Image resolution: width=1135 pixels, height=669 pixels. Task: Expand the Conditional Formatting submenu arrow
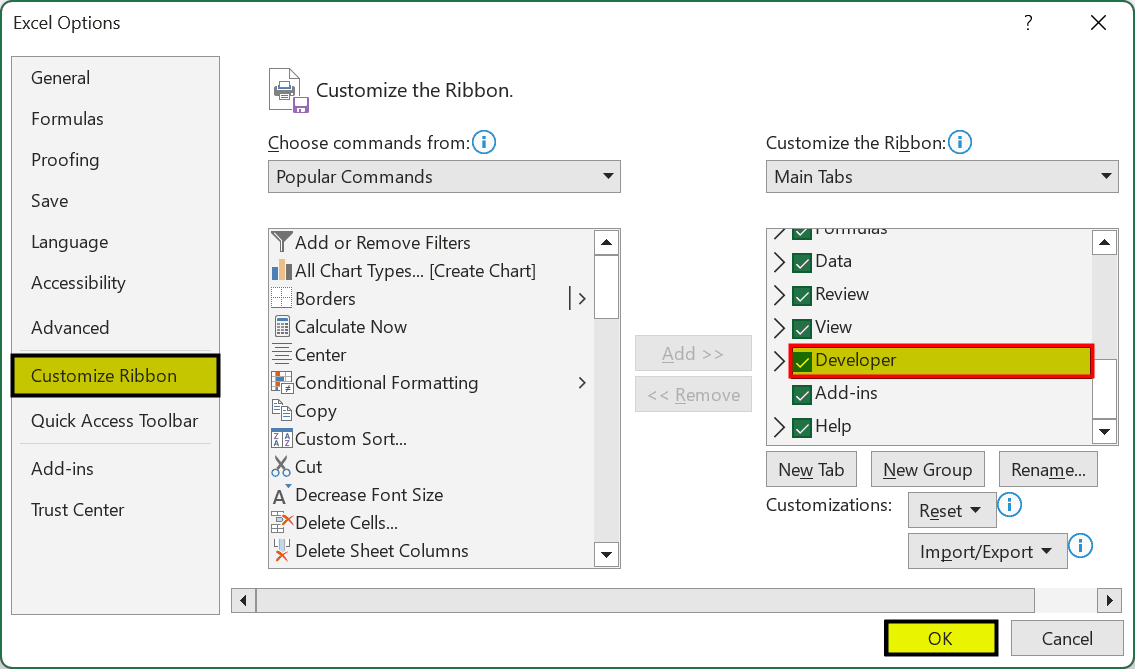click(x=582, y=382)
